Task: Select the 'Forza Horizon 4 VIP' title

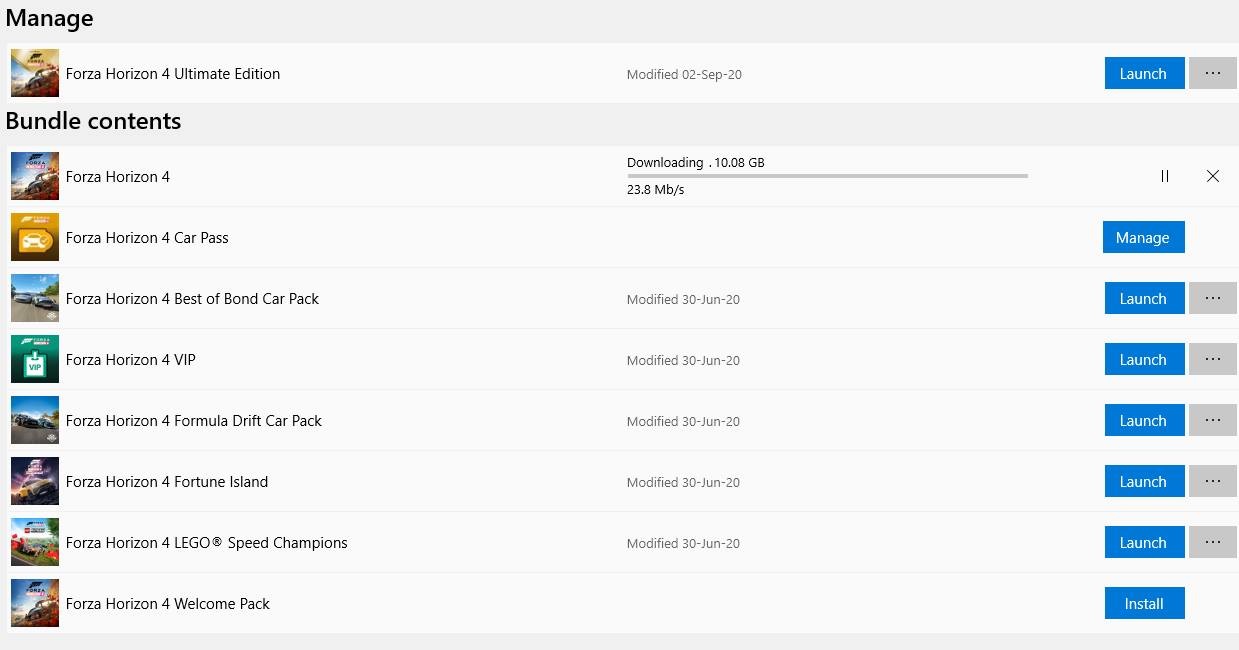Action: pyautogui.click(x=131, y=360)
